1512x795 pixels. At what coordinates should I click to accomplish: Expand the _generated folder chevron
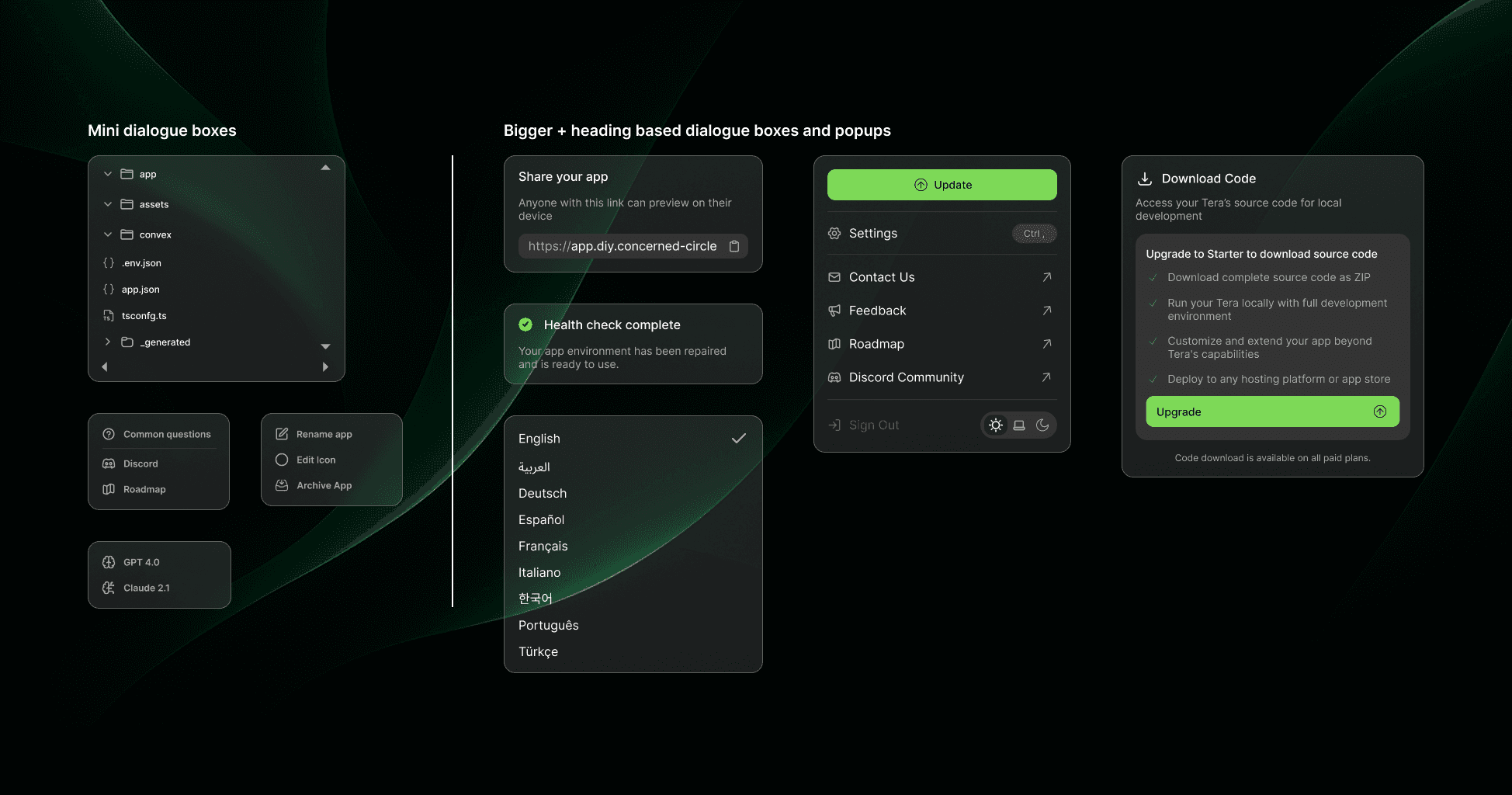[x=108, y=342]
